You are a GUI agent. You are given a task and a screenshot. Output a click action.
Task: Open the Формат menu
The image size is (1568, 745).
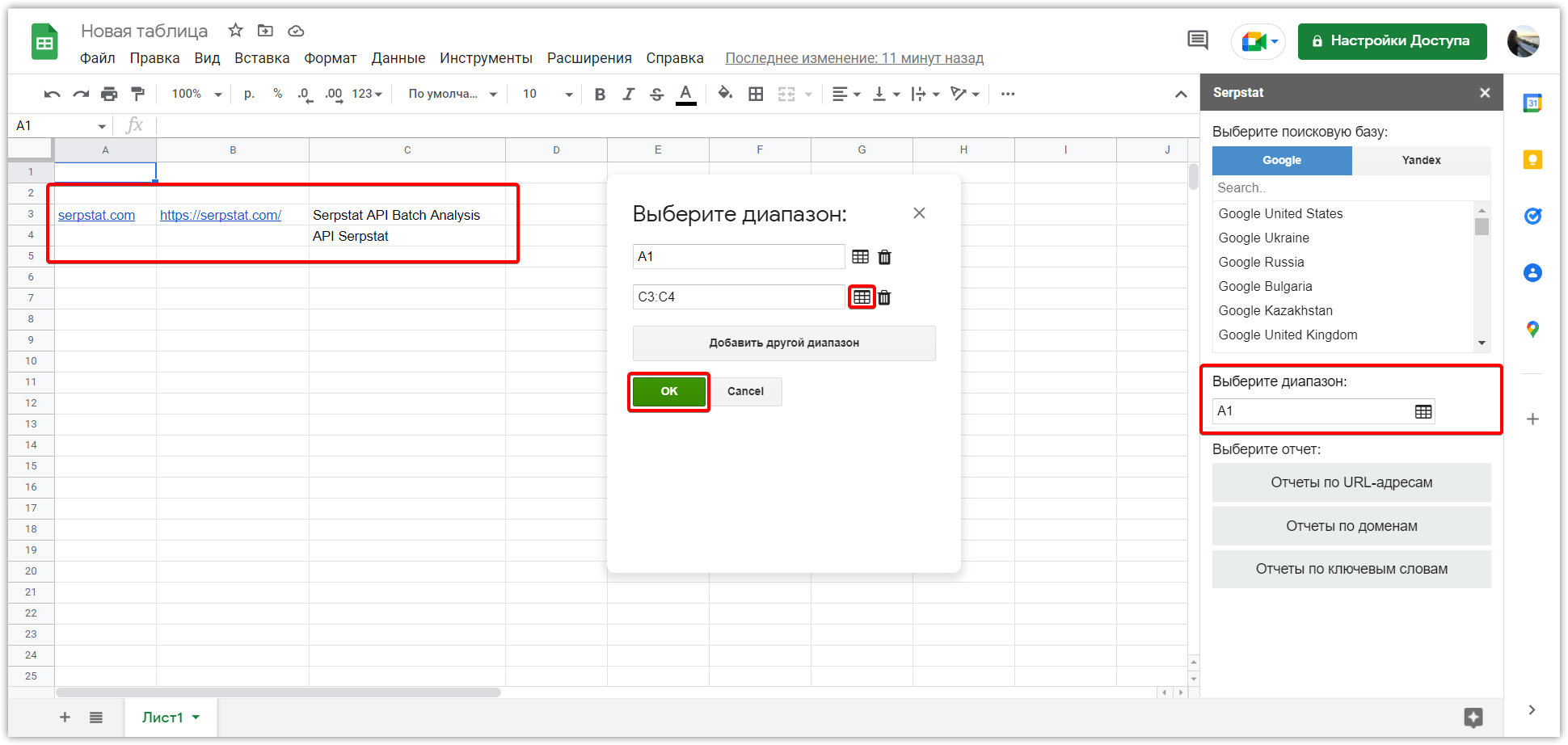click(330, 58)
